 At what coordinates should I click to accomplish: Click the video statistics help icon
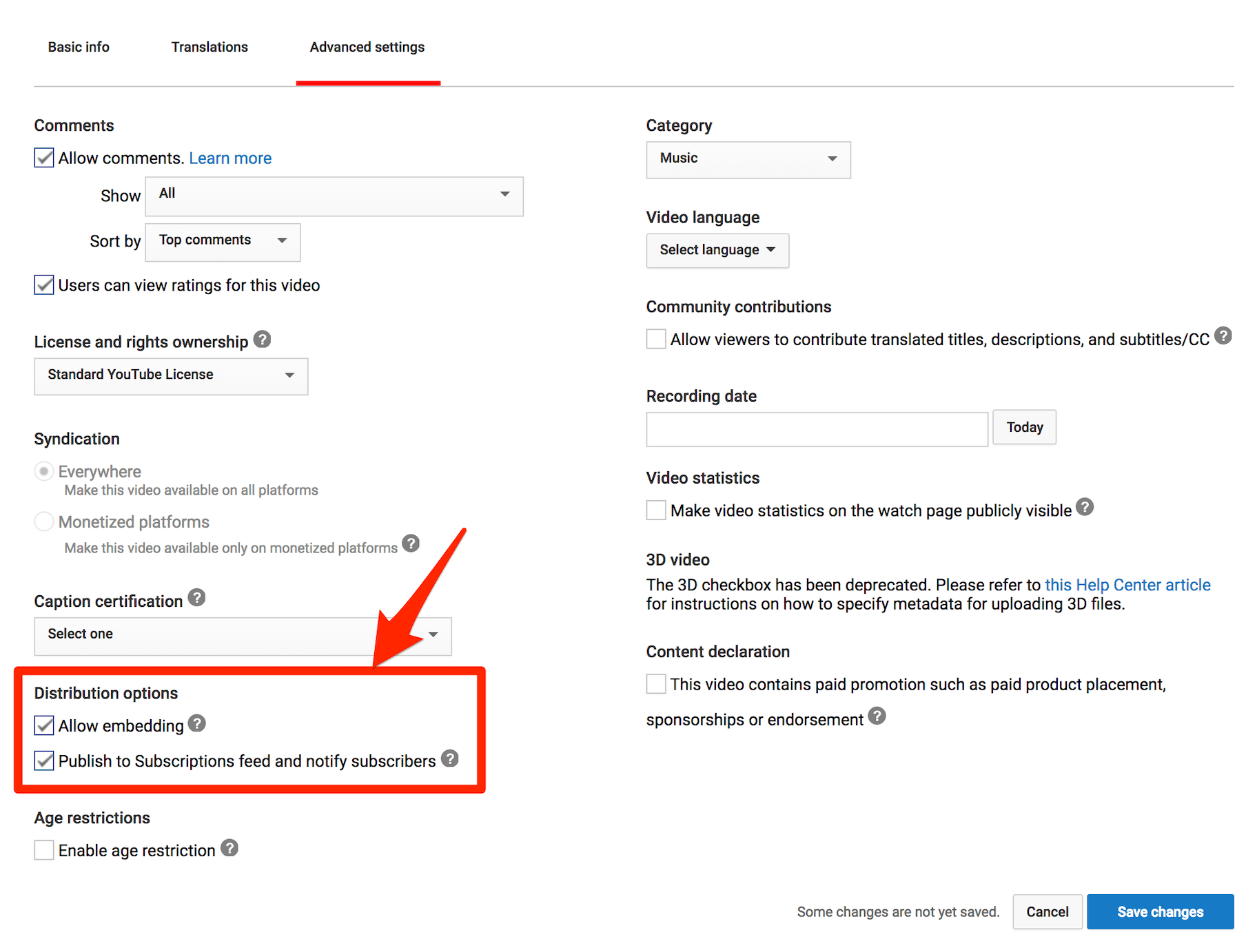(x=1085, y=507)
